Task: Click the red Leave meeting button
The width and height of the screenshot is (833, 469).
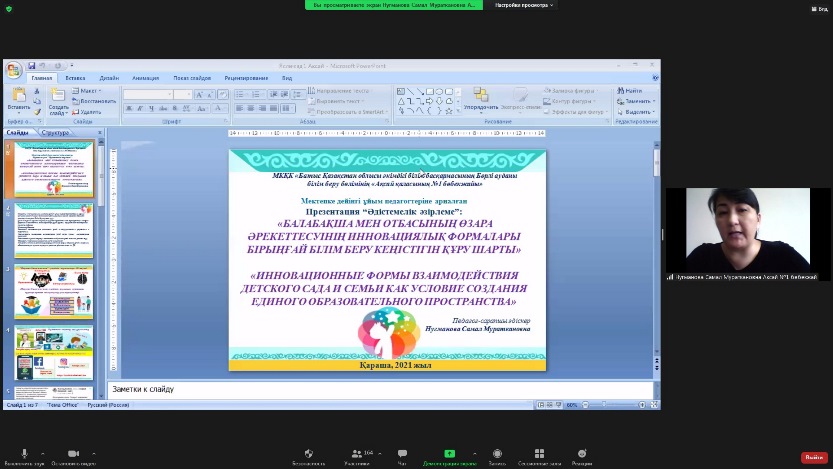Action: [x=813, y=457]
